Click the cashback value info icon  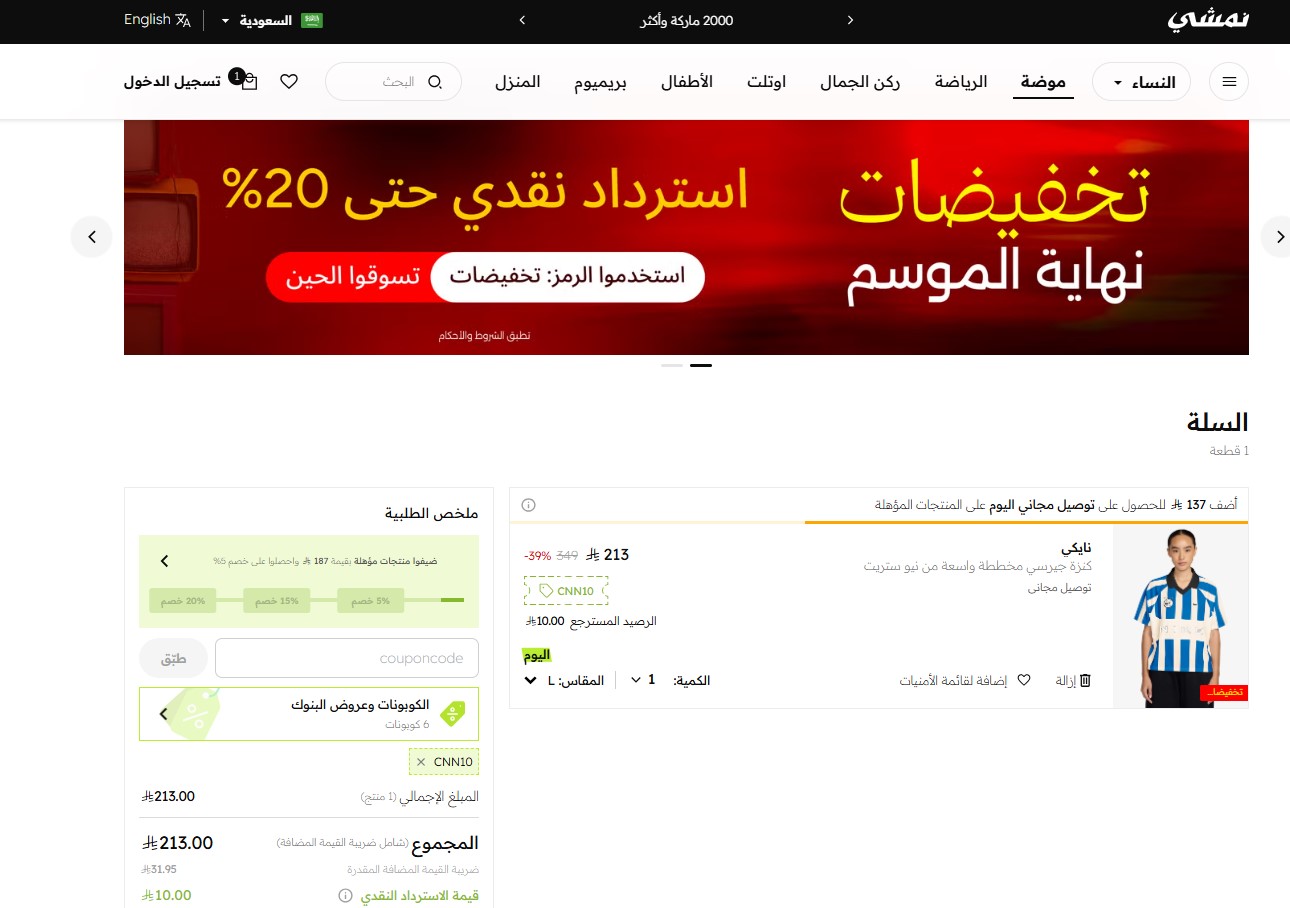pyautogui.click(x=345, y=896)
